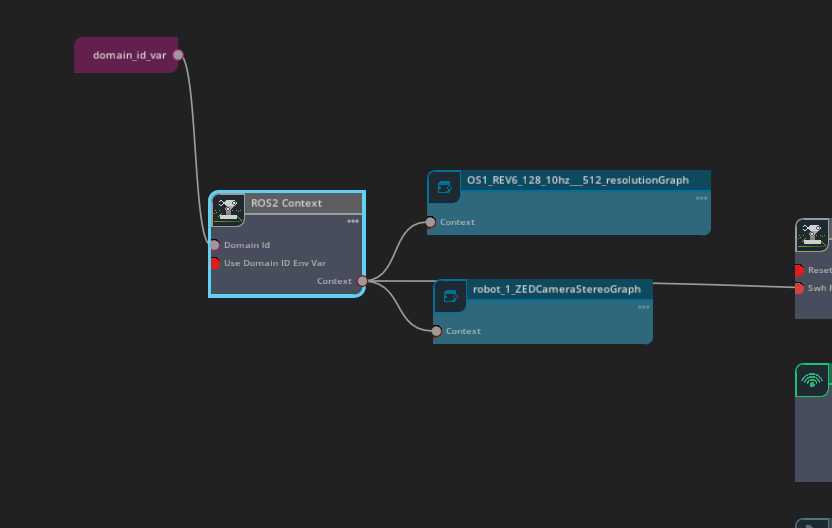The width and height of the screenshot is (832, 528).
Task: Select the OS1_REV6_128_10hz__512_resolutionGraph title
Action: 577,180
